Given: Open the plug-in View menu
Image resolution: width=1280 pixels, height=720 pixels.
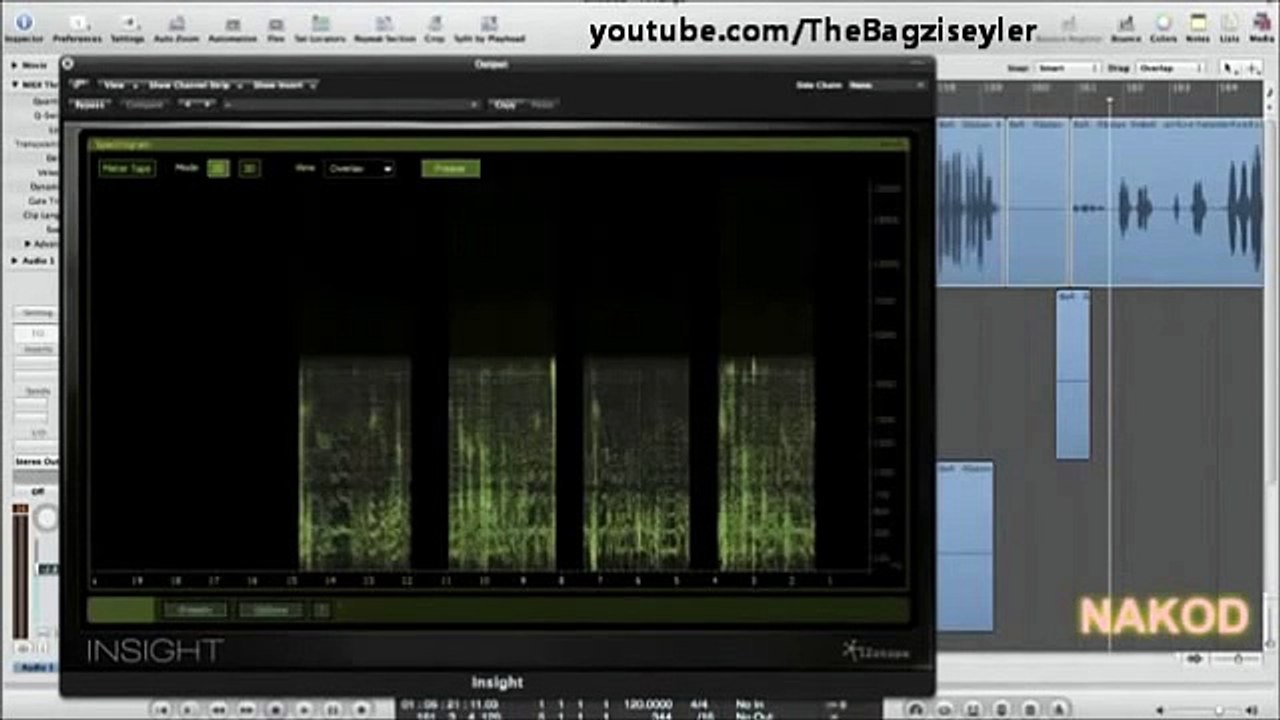Looking at the screenshot, I should point(118,85).
